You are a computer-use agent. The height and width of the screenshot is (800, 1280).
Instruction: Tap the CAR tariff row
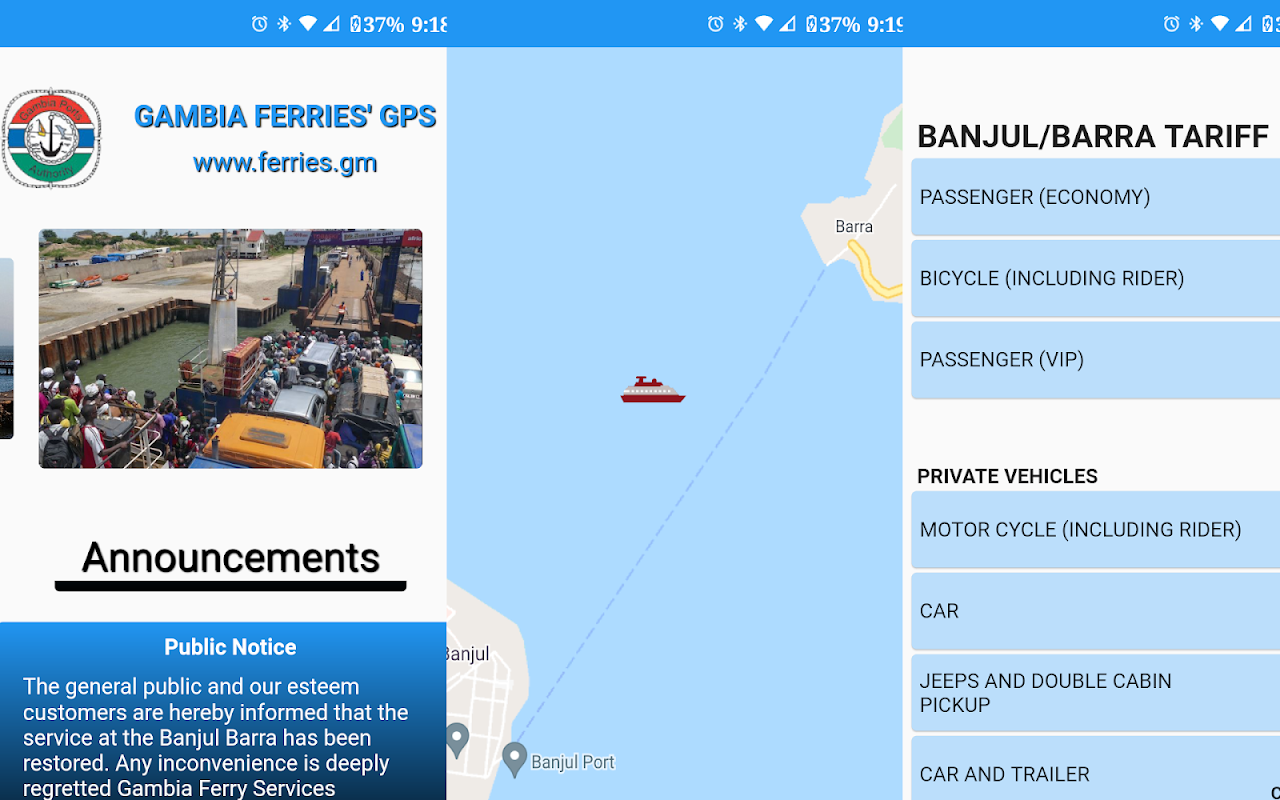[1096, 611]
